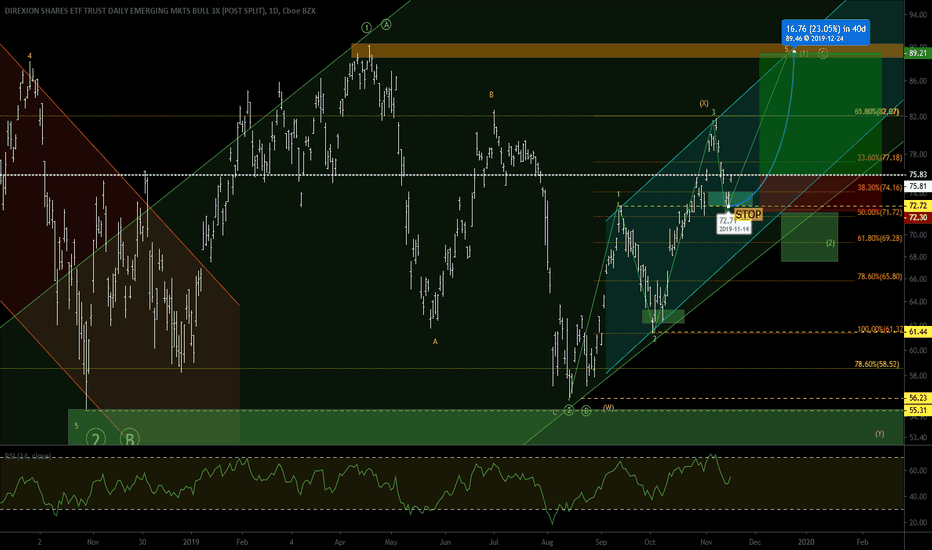Select the white 75.81 current price label
Viewport: 932px width, 550px height.
click(918, 186)
